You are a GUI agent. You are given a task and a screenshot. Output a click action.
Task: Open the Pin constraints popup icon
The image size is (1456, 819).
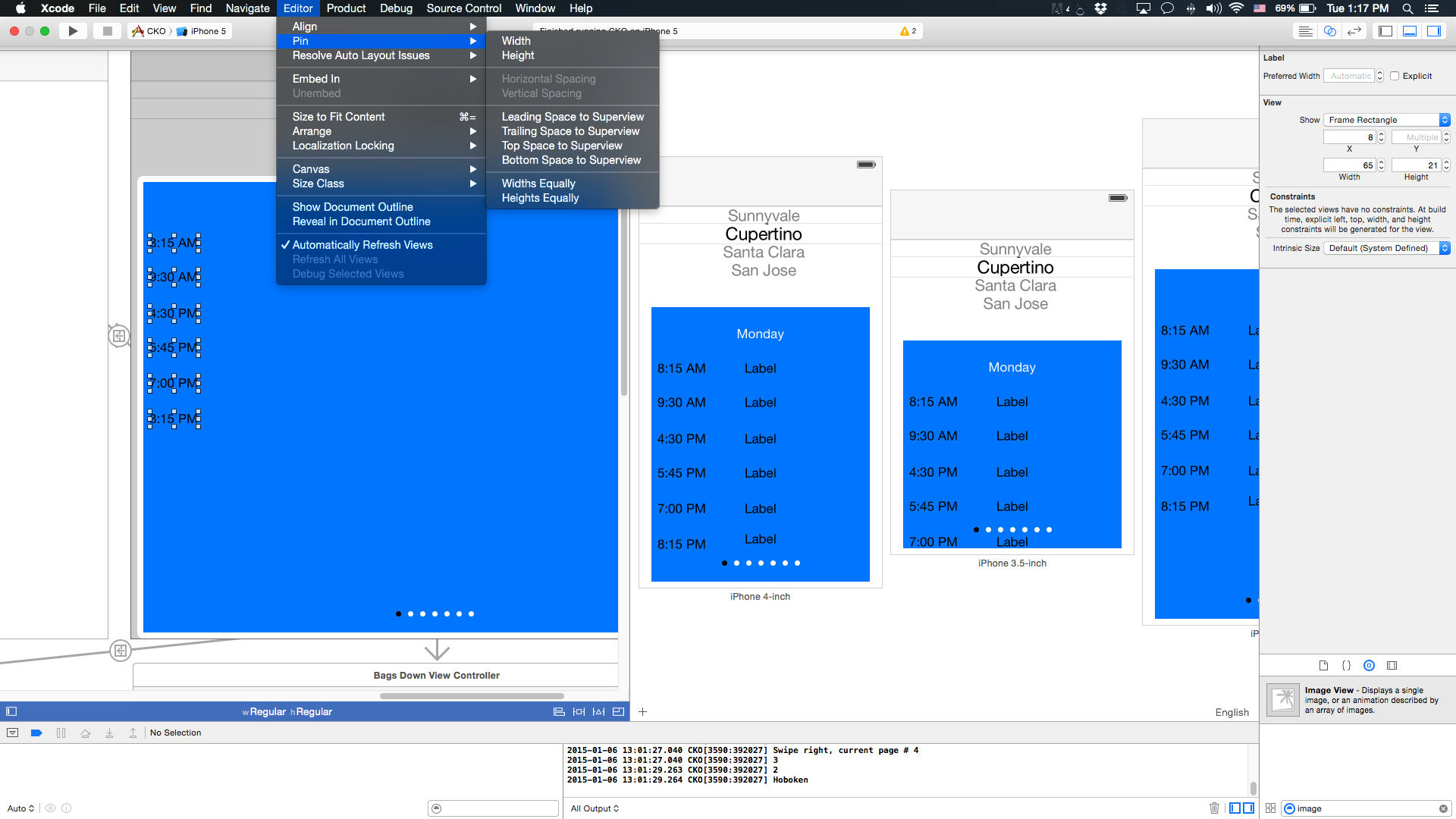pyautogui.click(x=579, y=711)
